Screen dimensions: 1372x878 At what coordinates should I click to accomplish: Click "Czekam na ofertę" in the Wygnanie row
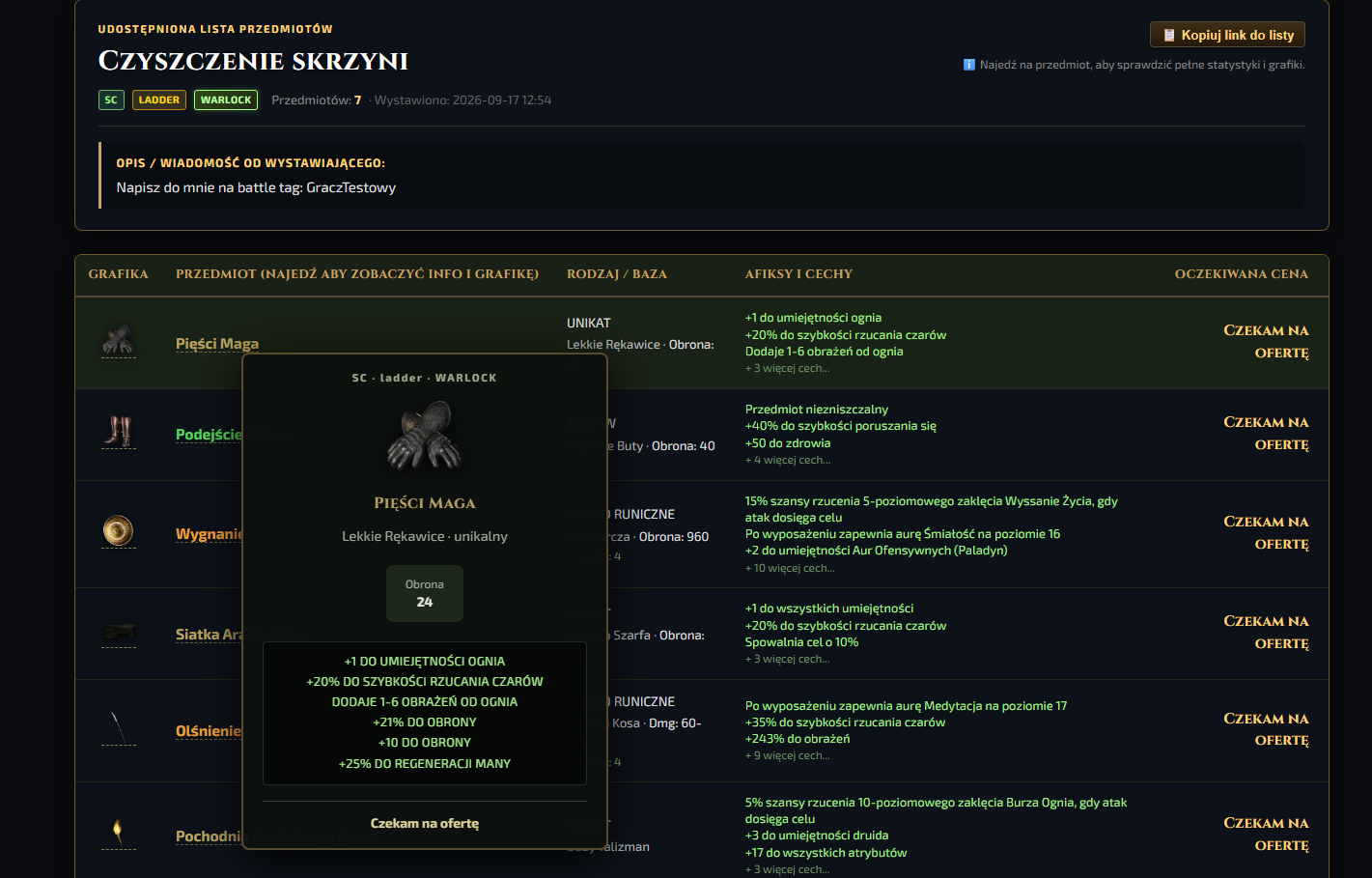pyautogui.click(x=1266, y=533)
